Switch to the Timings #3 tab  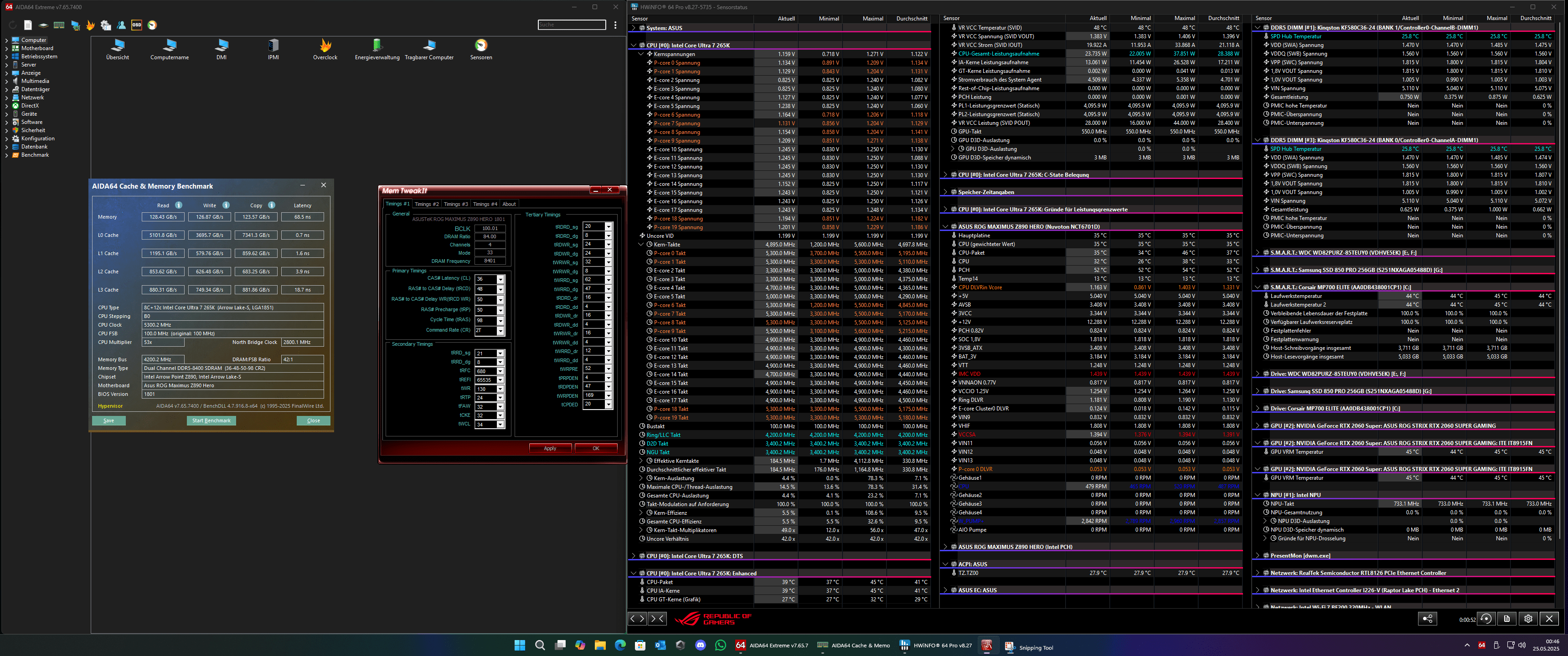(x=455, y=205)
